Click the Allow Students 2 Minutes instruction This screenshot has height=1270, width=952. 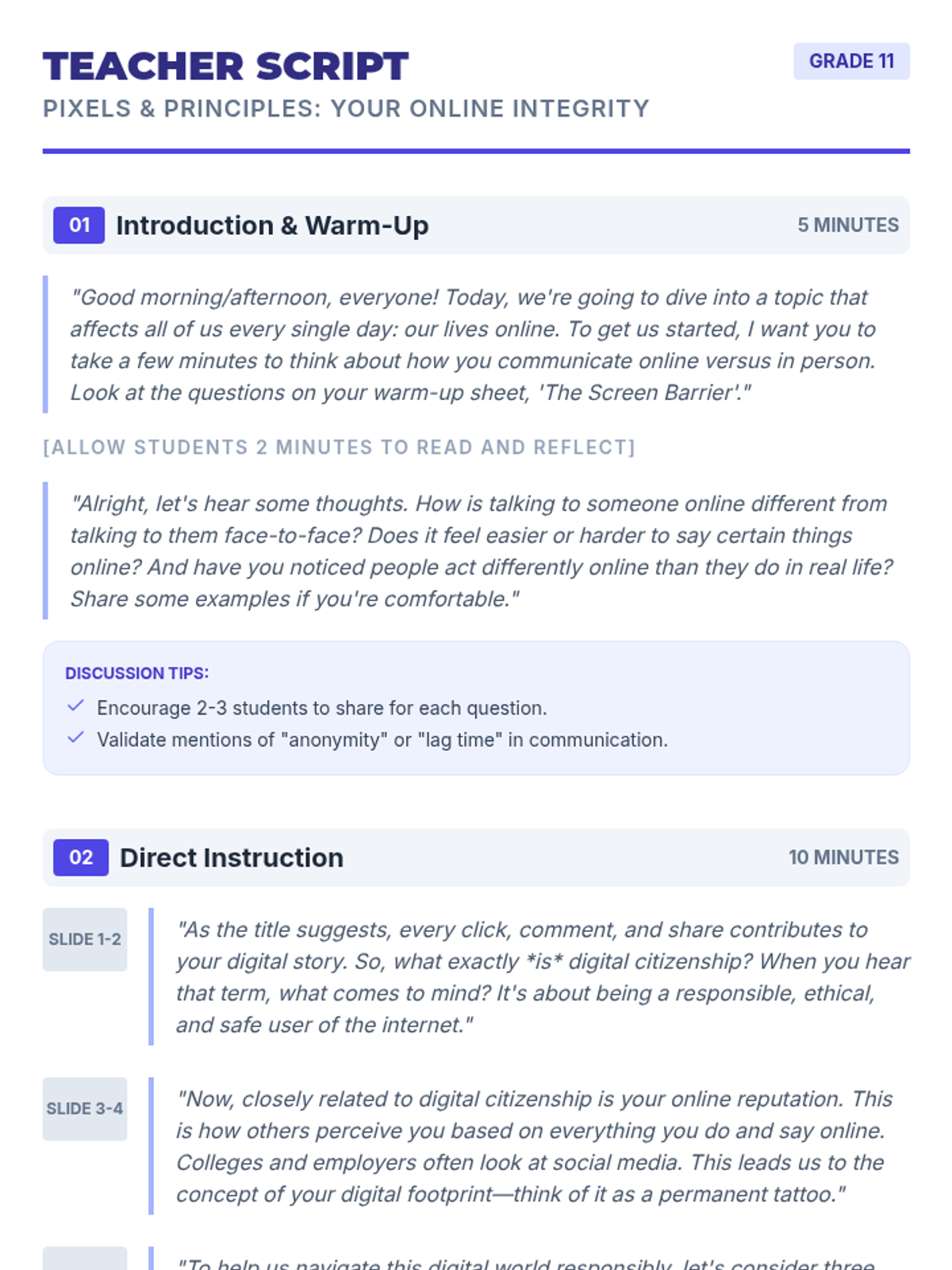pyautogui.click(x=339, y=448)
